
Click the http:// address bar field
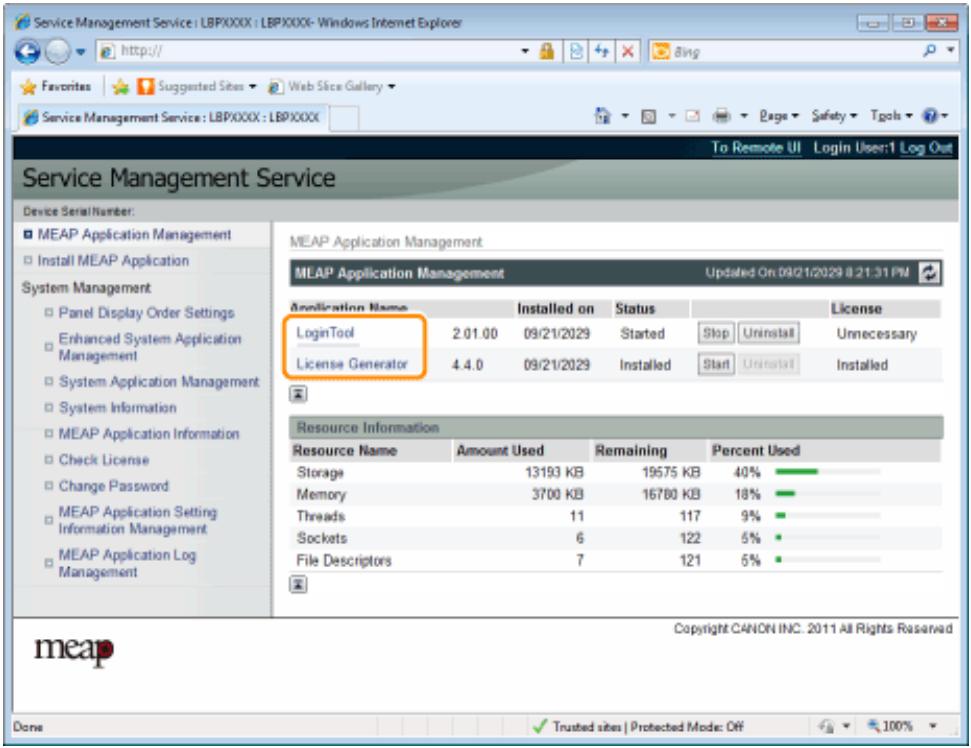pos(308,51)
